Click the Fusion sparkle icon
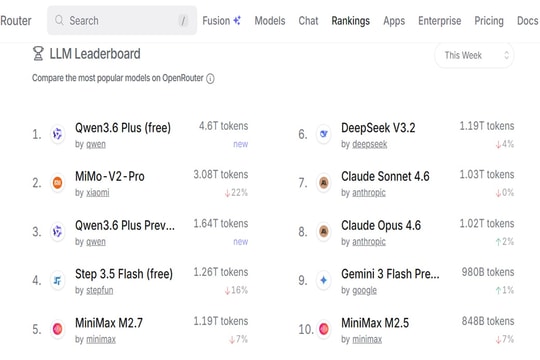 (237, 21)
